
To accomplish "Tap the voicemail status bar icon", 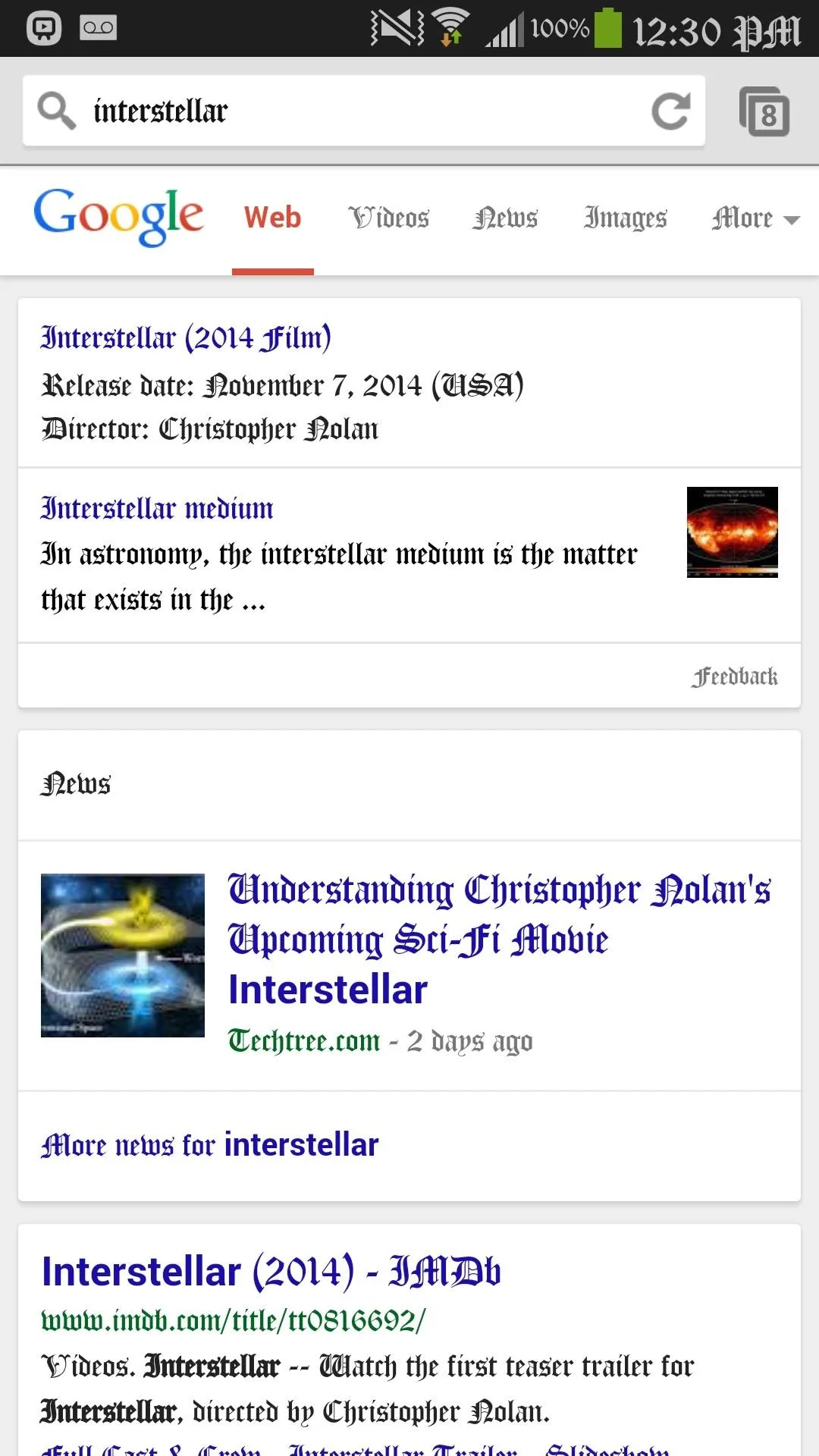I will pos(99,29).
